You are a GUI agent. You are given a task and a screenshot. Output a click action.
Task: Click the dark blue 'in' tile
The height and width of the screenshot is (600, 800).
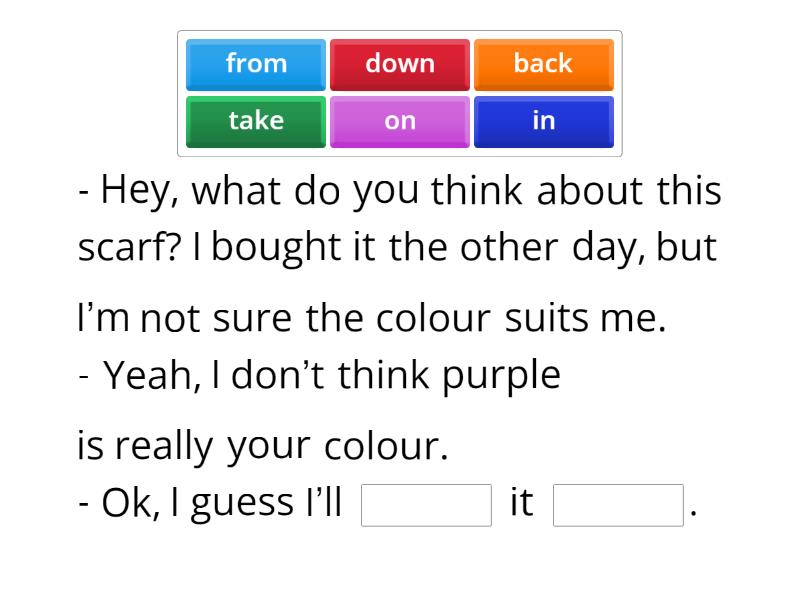coord(544,121)
